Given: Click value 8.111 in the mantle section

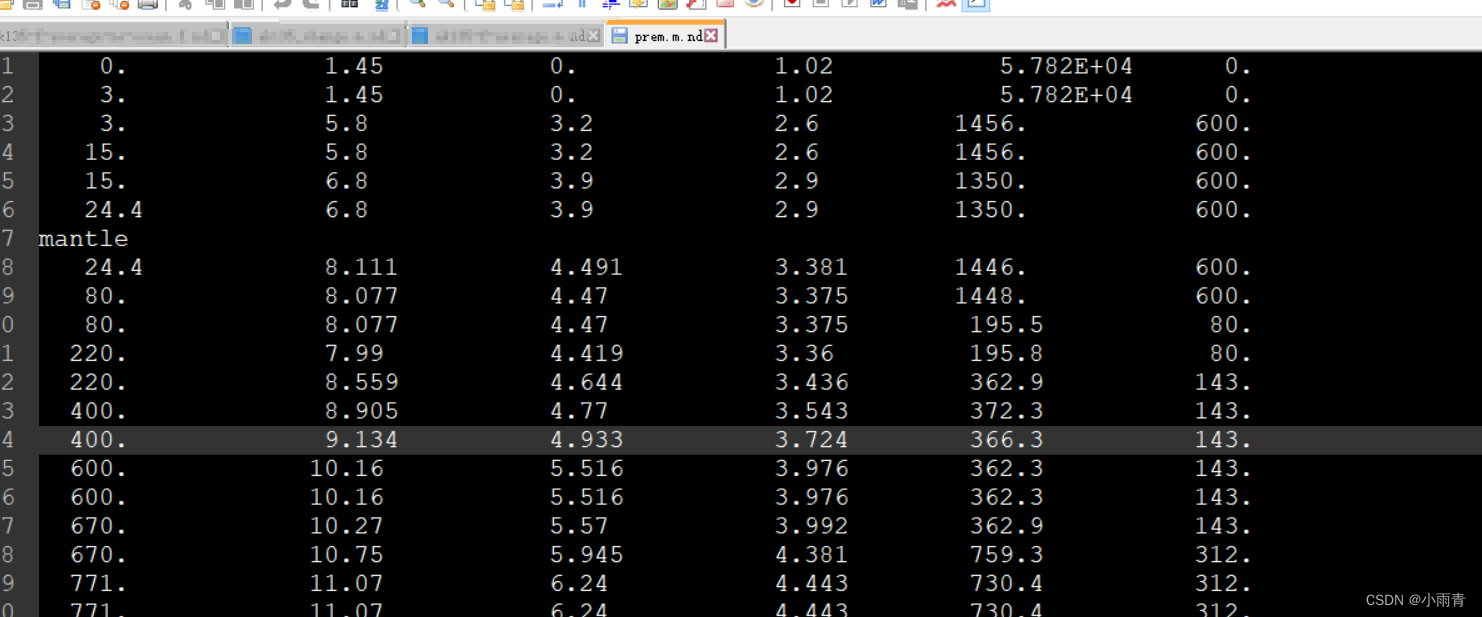Looking at the screenshot, I should point(361,268).
